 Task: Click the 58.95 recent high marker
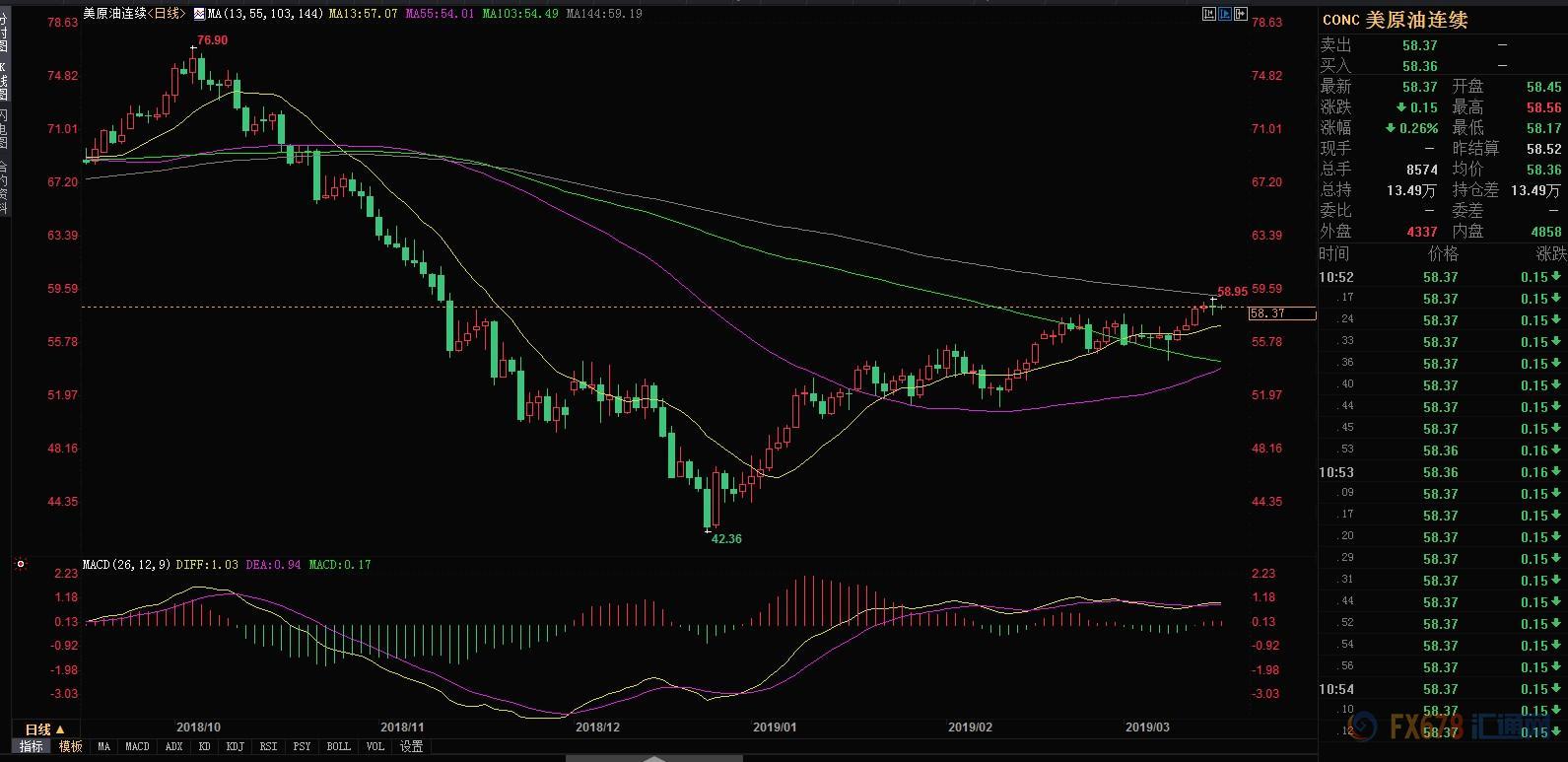click(x=1233, y=292)
